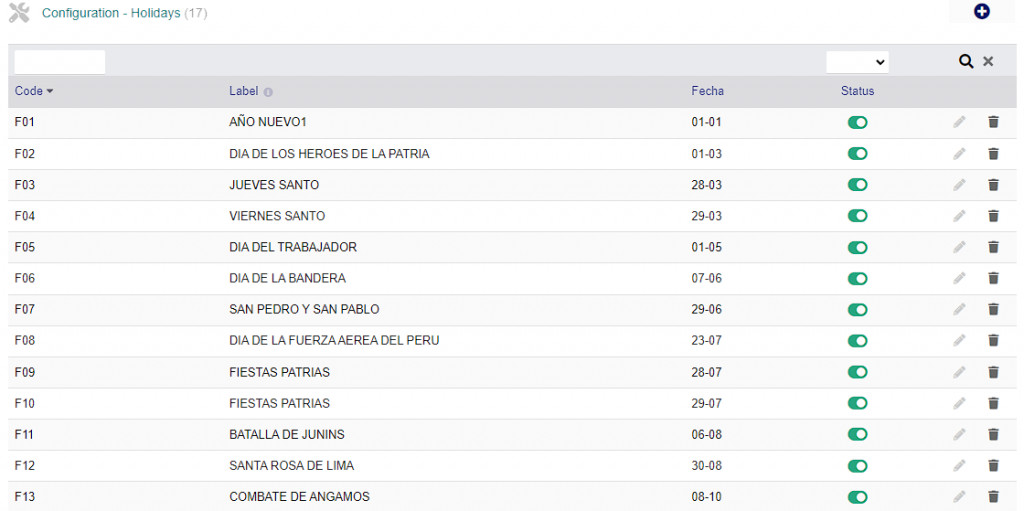Sort the list by the Code column
The width and height of the screenshot is (1024, 511).
click(28, 91)
